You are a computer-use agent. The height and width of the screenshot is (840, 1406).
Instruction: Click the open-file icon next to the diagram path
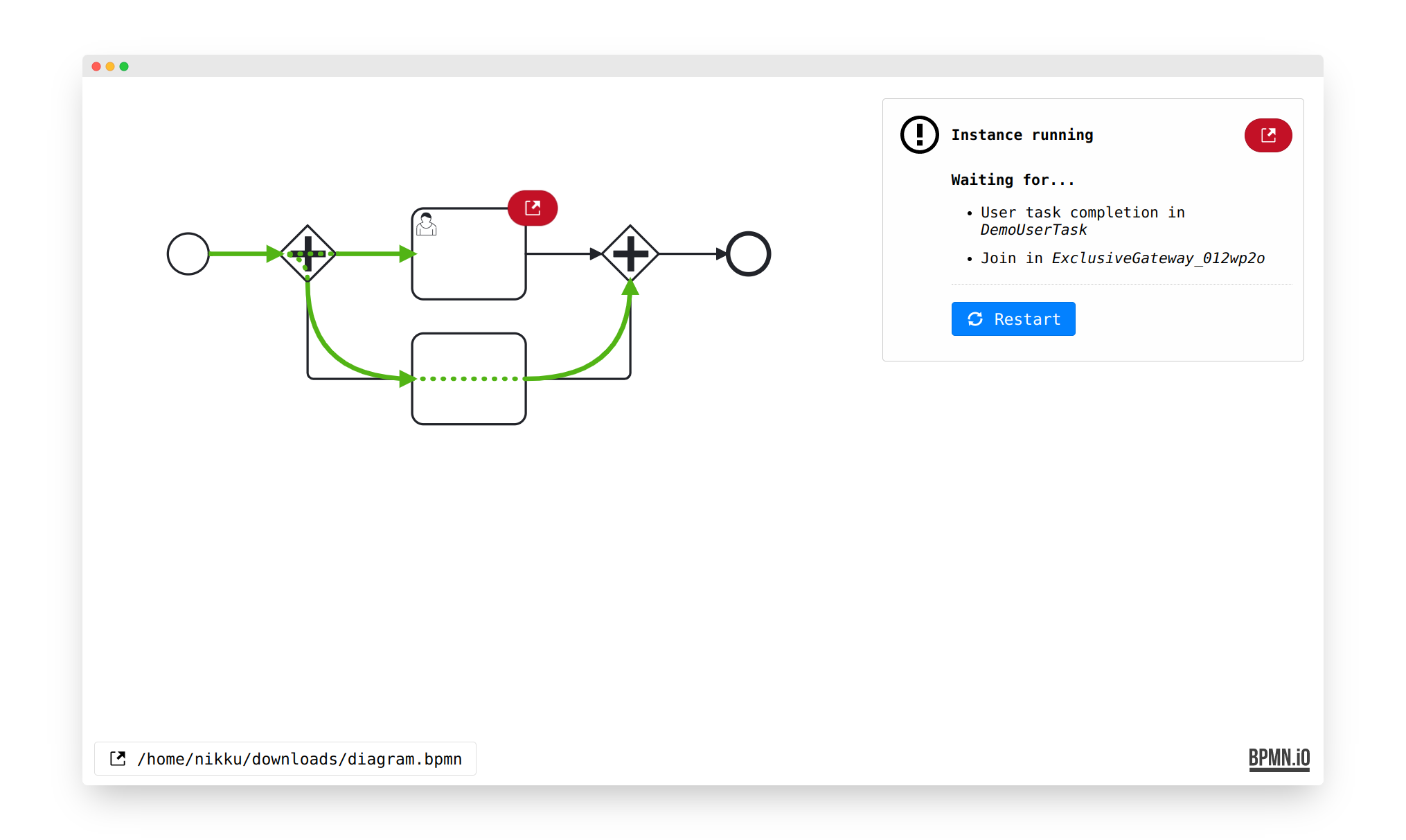(118, 758)
